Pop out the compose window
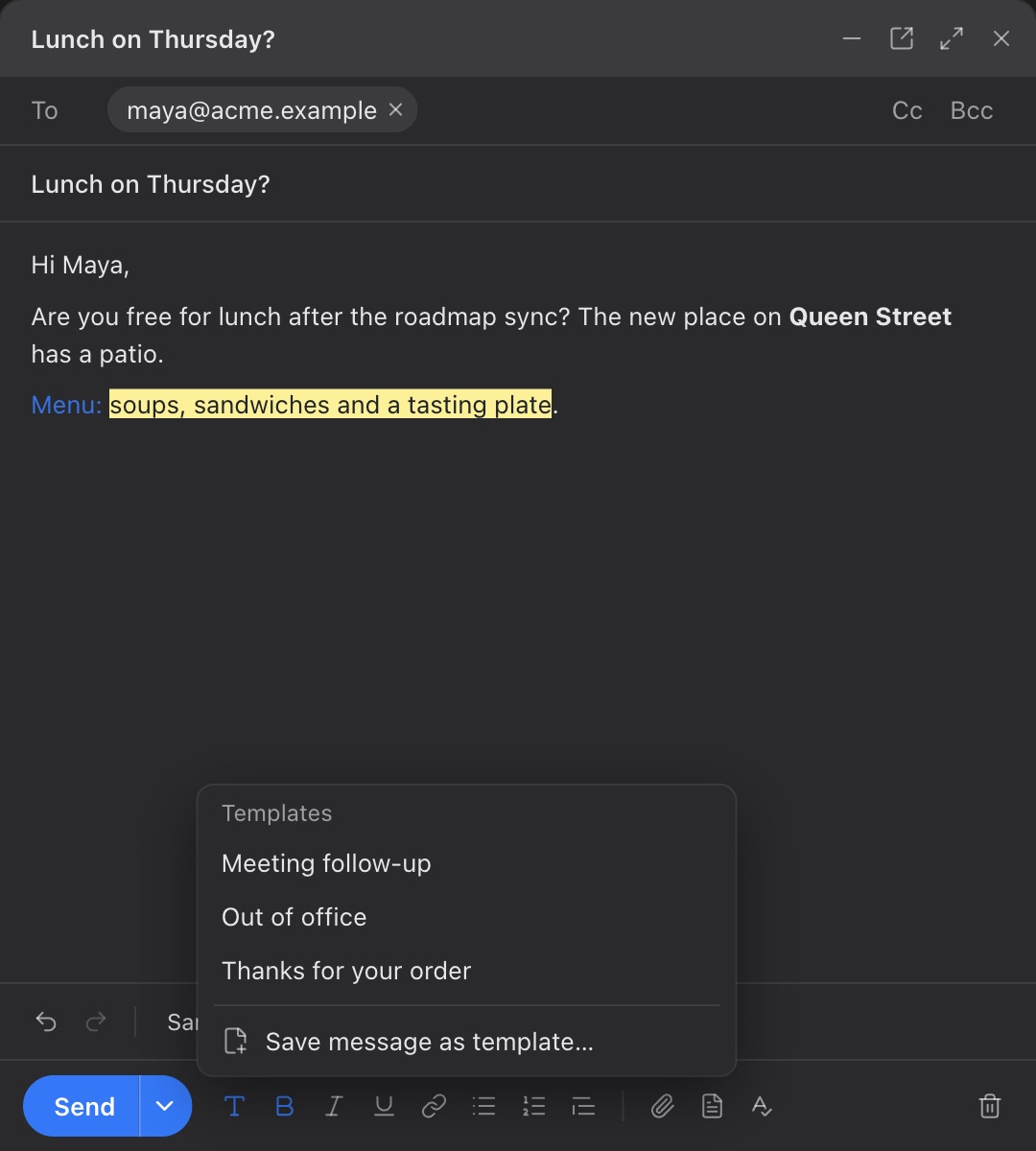This screenshot has width=1036, height=1151. point(902,38)
